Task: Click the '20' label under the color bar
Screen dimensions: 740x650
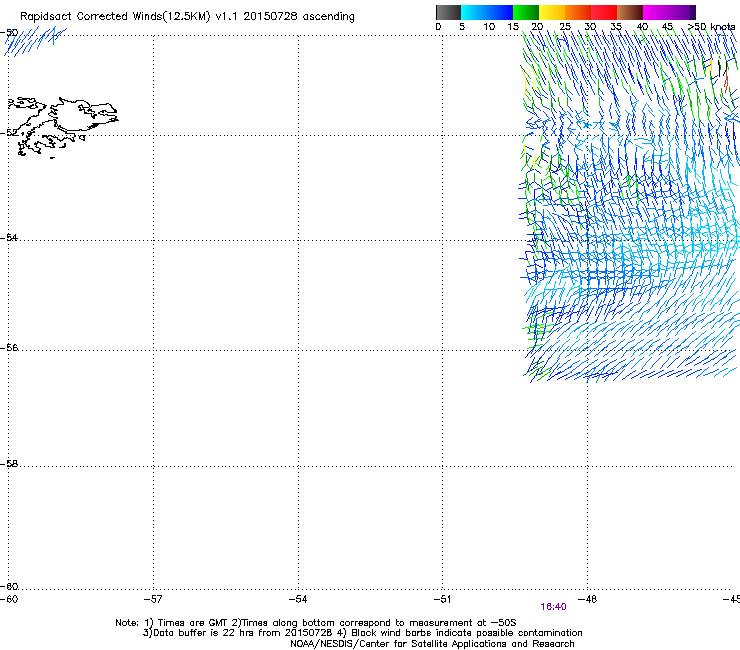Action: [x=537, y=27]
